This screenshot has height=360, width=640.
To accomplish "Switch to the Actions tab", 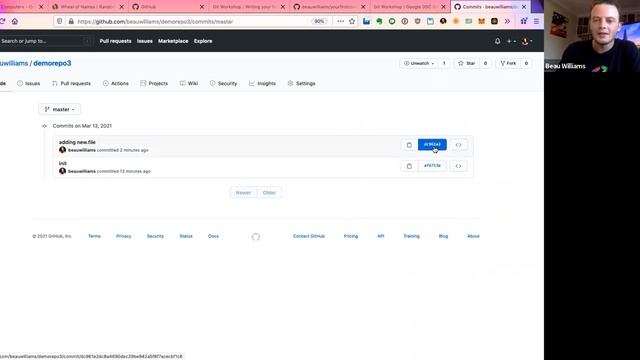I will (x=116, y=83).
